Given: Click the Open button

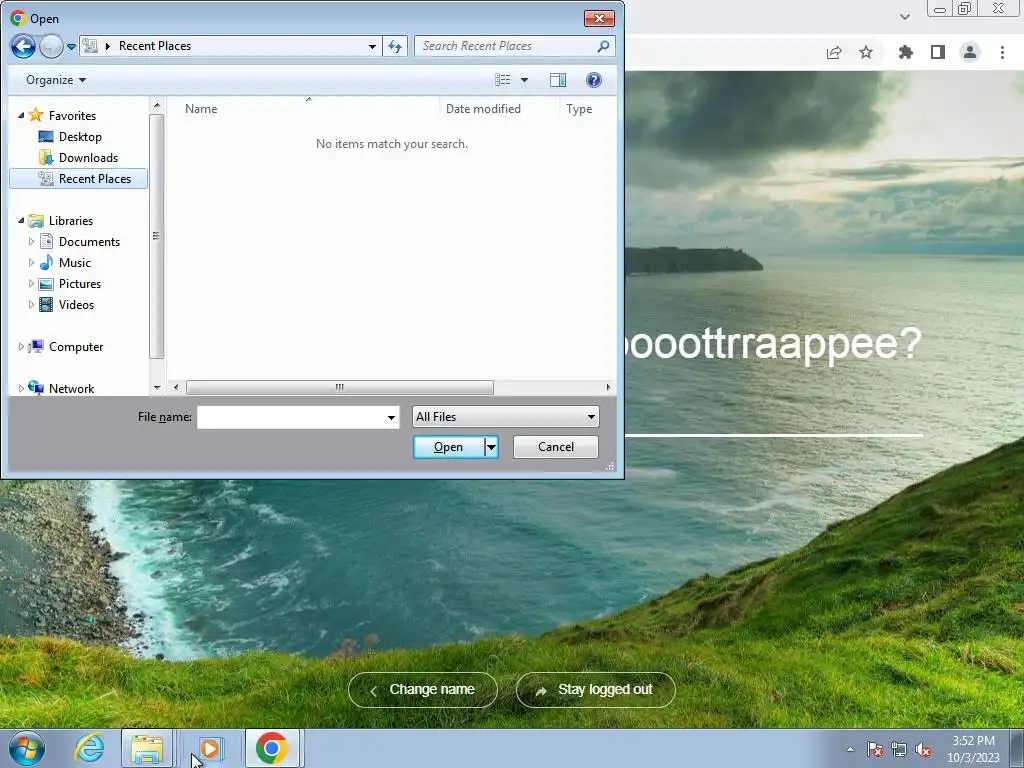Looking at the screenshot, I should (449, 447).
